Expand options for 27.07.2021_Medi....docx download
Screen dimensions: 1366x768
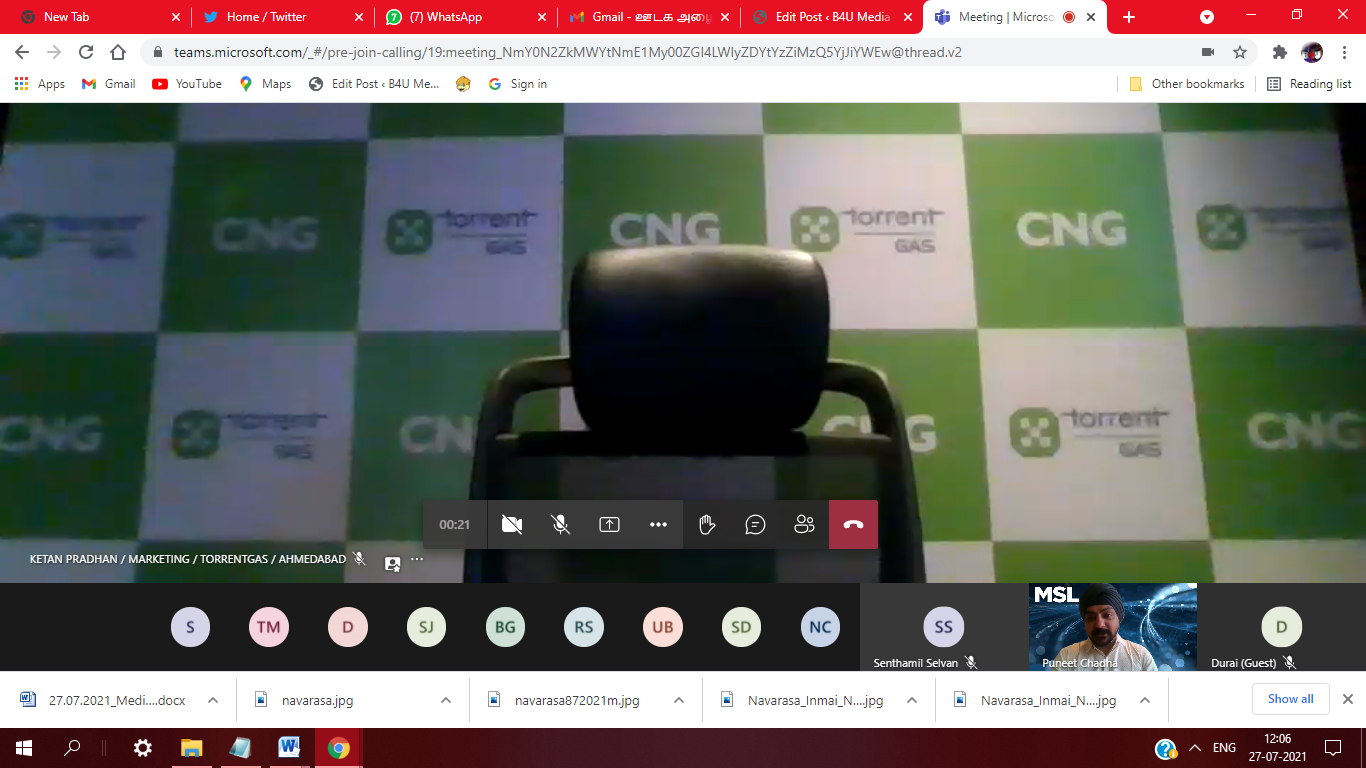point(212,700)
